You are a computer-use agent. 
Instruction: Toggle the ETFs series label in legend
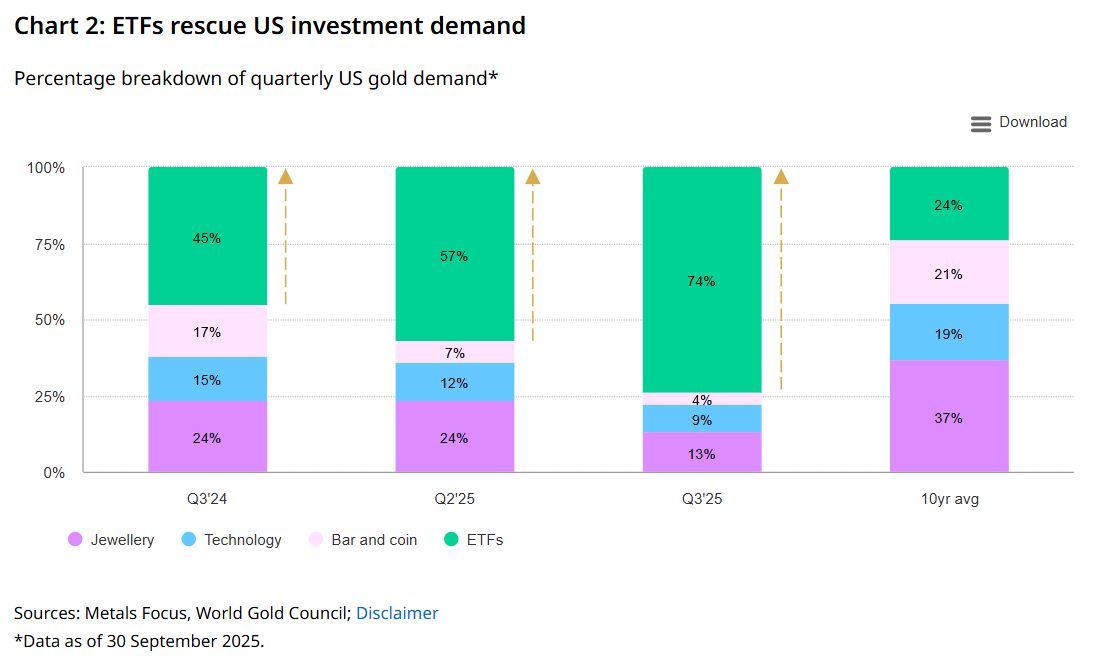pos(485,540)
